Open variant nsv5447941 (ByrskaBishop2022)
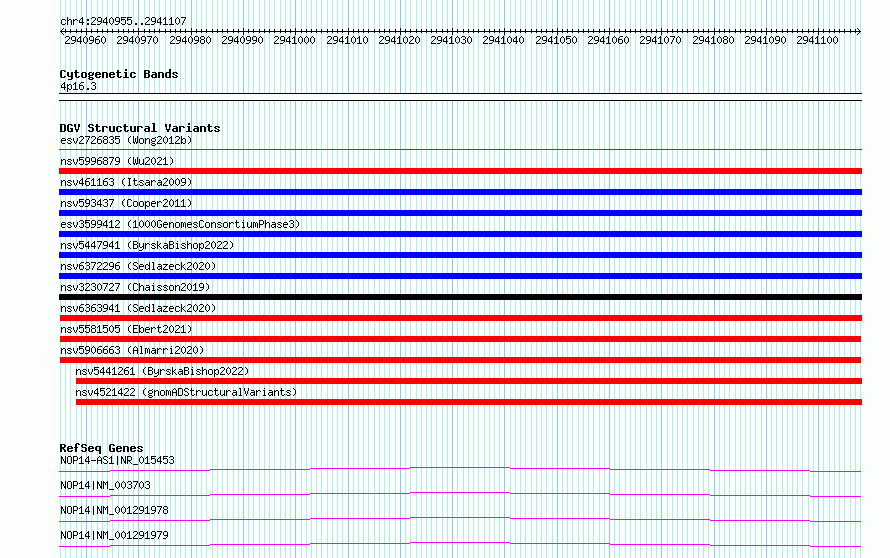Screen dimensions: 890x558 (x=147, y=245)
